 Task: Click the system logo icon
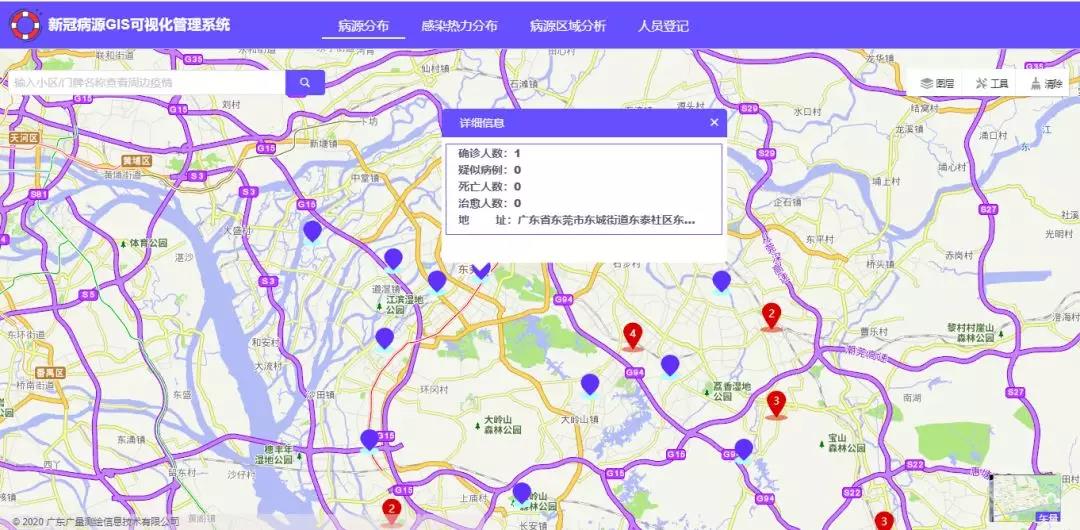[24, 25]
